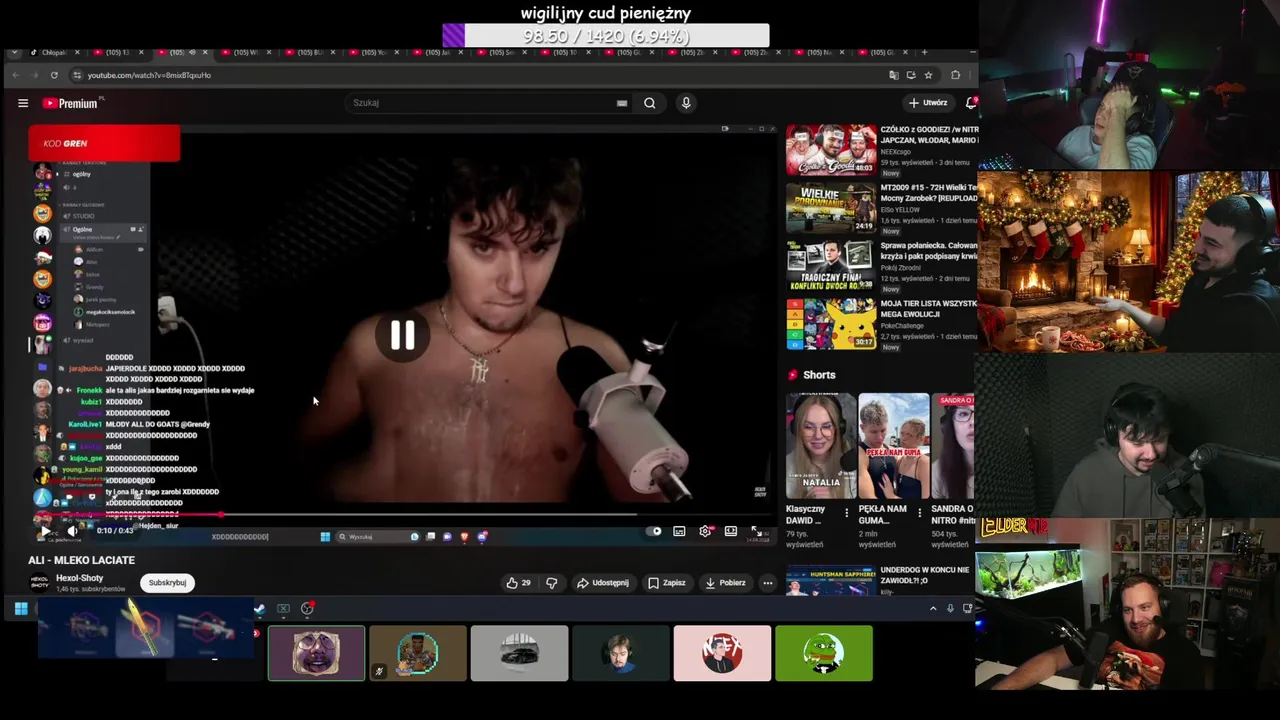Image resolution: width=1280 pixels, height=720 pixels.
Task: Select the pixel-art muted participant tile
Action: [418, 653]
